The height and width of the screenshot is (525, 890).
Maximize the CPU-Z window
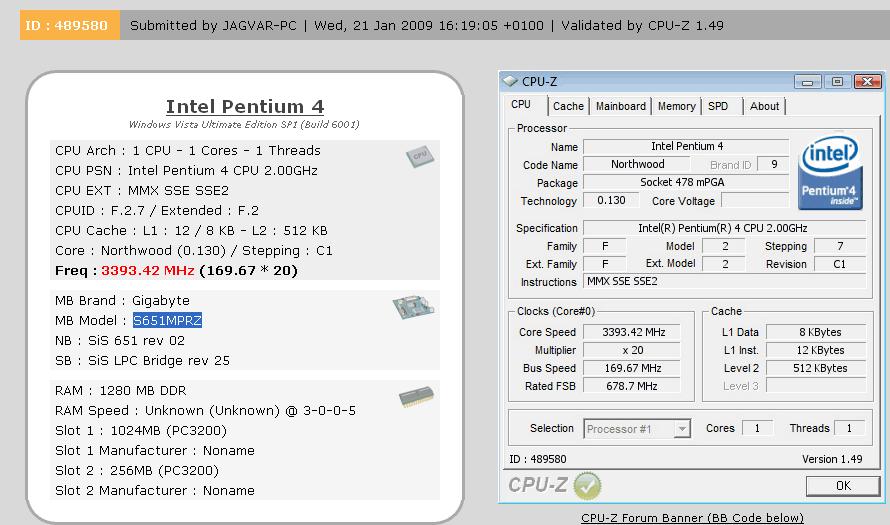(837, 82)
